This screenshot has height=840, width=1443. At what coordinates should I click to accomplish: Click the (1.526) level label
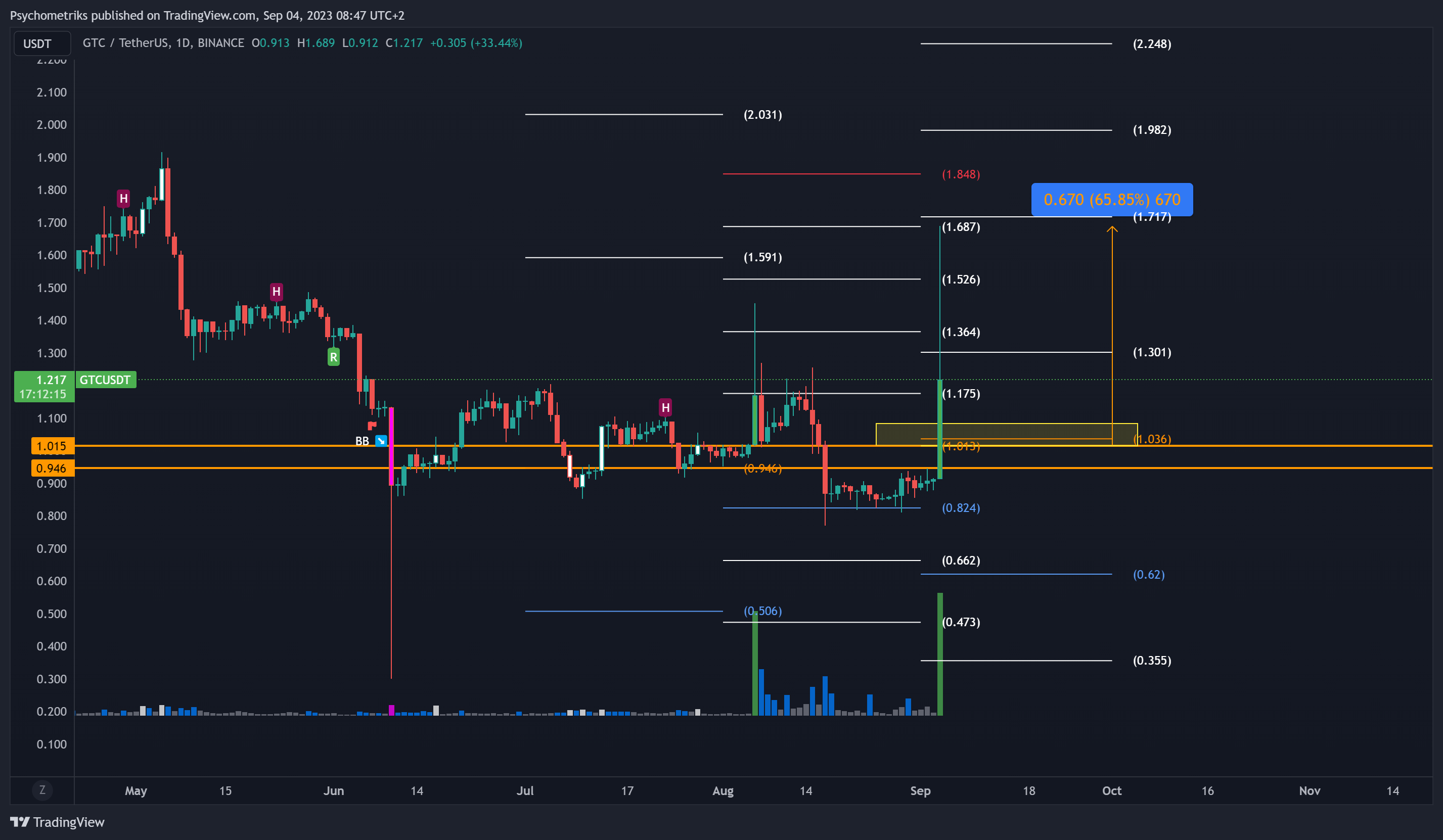(x=961, y=279)
